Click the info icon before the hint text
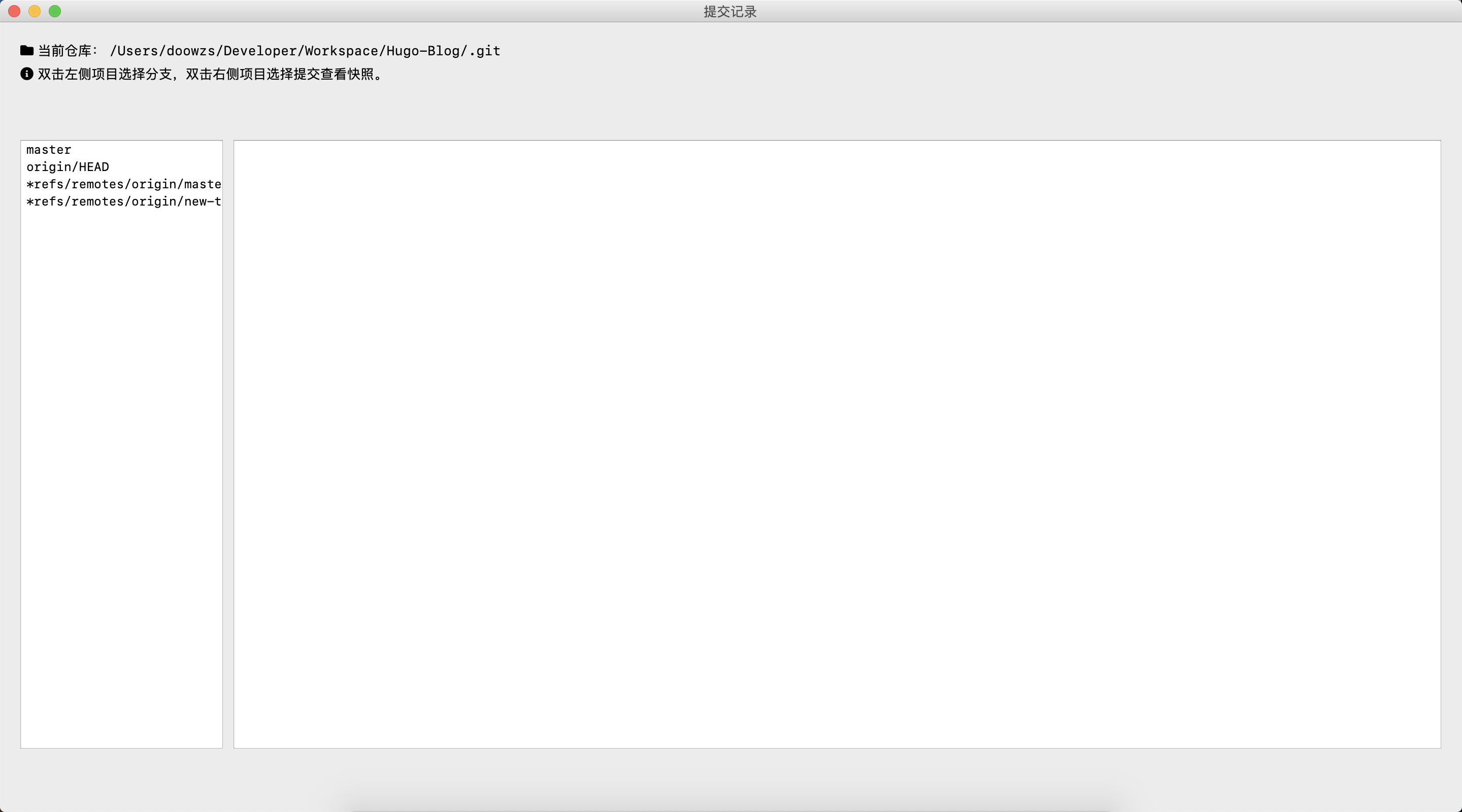This screenshot has height=812, width=1462. (x=27, y=74)
